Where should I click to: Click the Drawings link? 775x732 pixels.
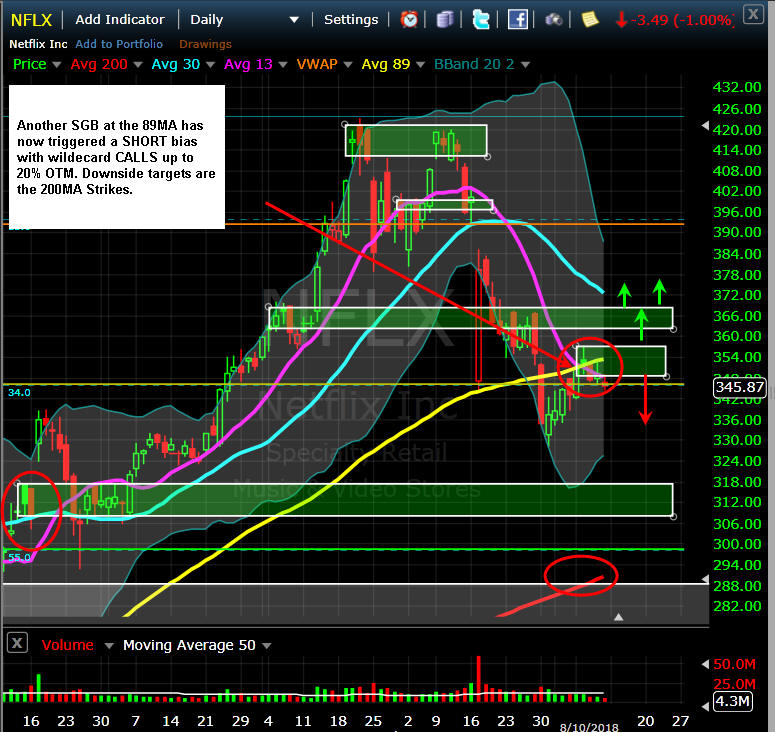pos(205,44)
